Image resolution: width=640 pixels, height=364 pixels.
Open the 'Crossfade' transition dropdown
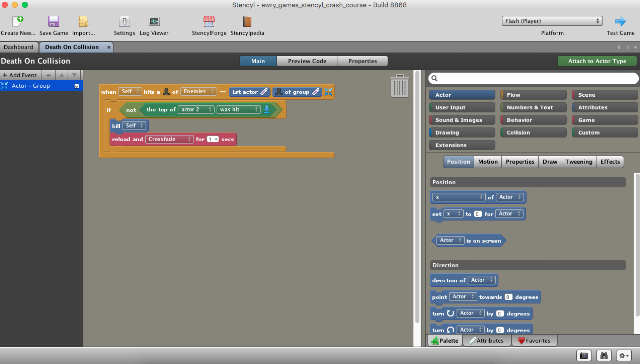point(169,139)
